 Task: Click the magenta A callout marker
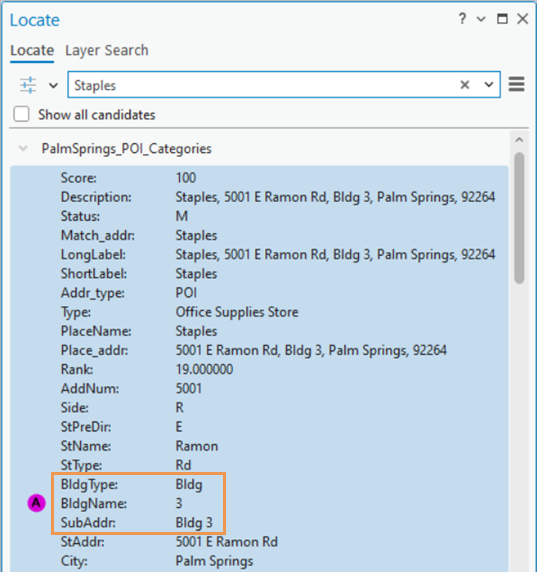tap(36, 503)
